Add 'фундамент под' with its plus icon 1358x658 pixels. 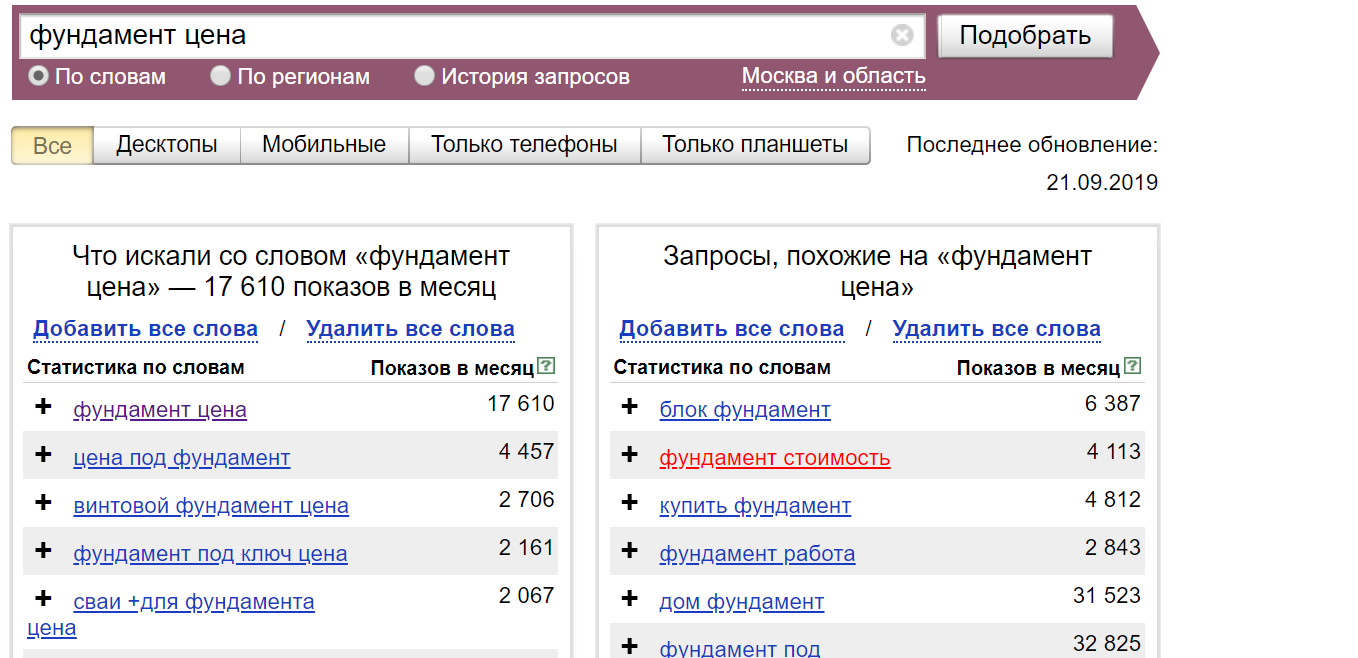pyautogui.click(x=629, y=646)
